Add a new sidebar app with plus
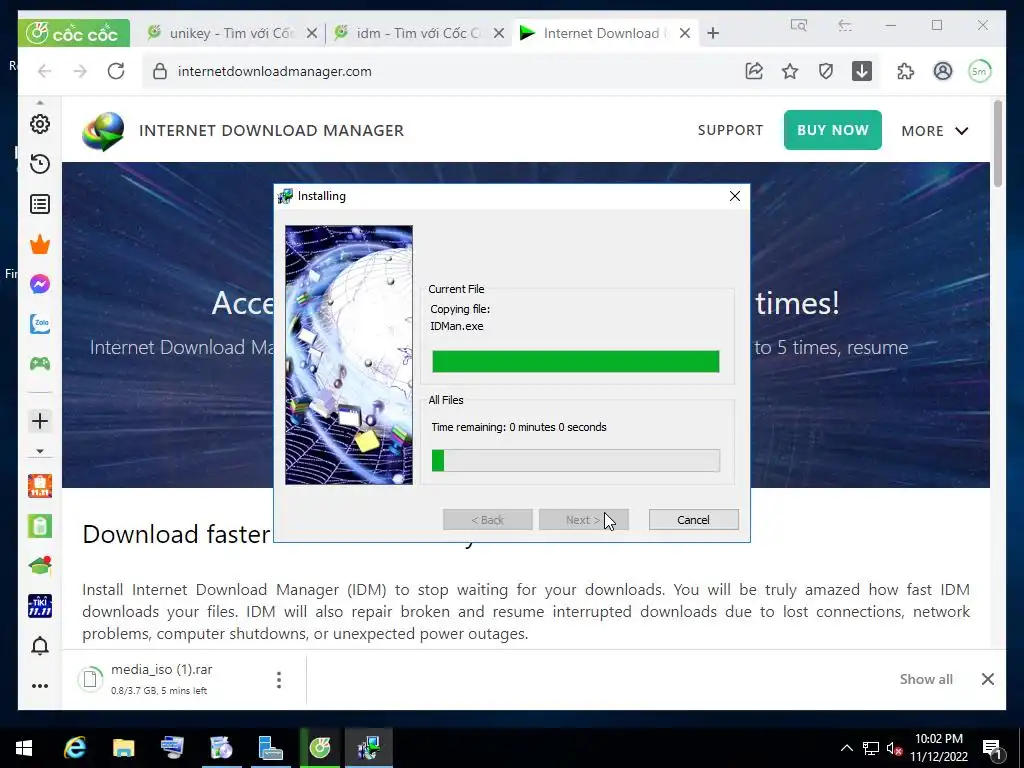Viewport: 1024px width, 768px height. [40, 421]
